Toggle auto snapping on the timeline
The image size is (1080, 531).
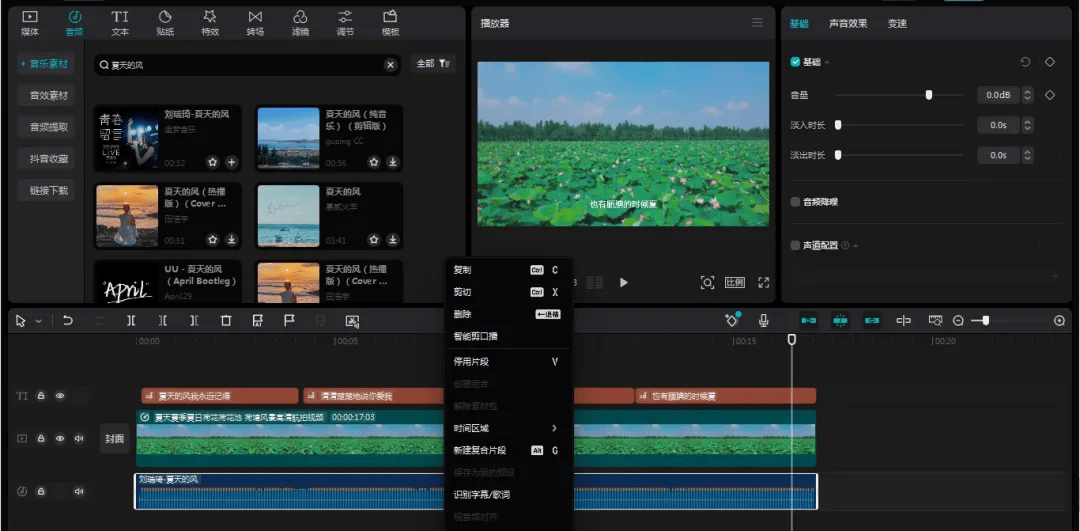(840, 320)
